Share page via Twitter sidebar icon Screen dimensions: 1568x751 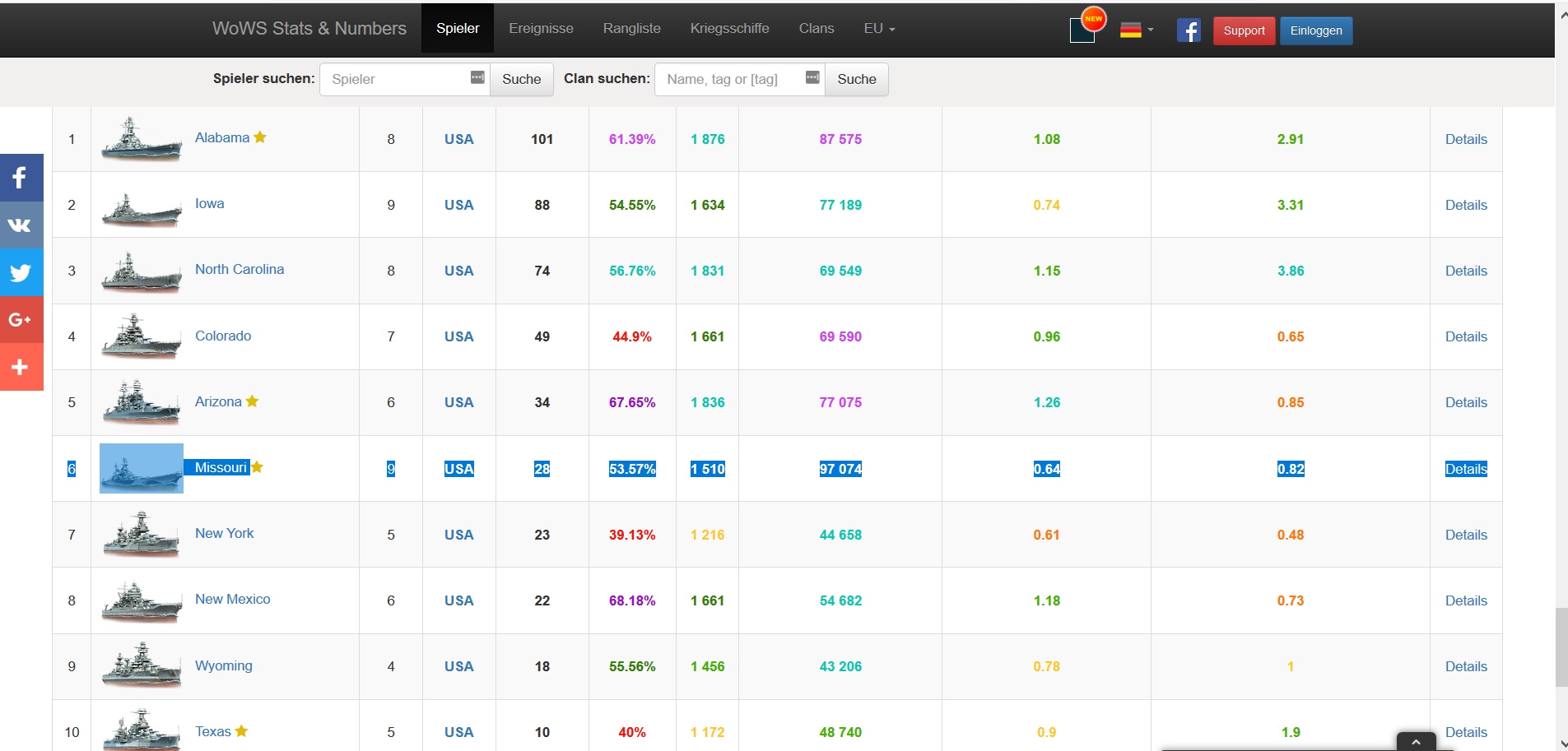tap(21, 272)
